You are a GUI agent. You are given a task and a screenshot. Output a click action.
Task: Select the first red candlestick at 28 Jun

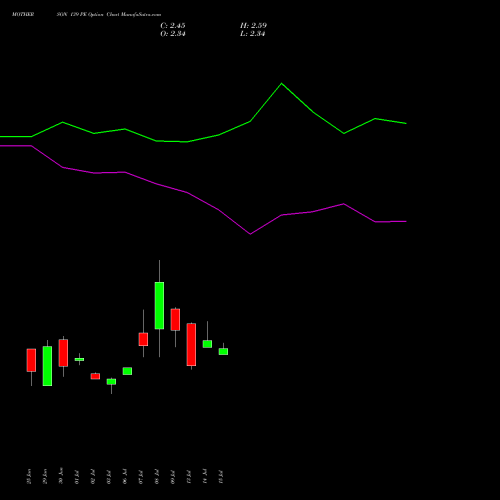tap(31, 360)
